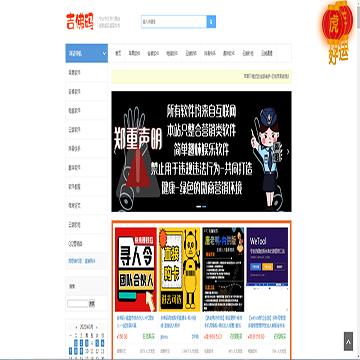Viewport: 360px width, 360px height.
Task: Open 云端软件 in the top navigation bar
Action: tap(191, 53)
